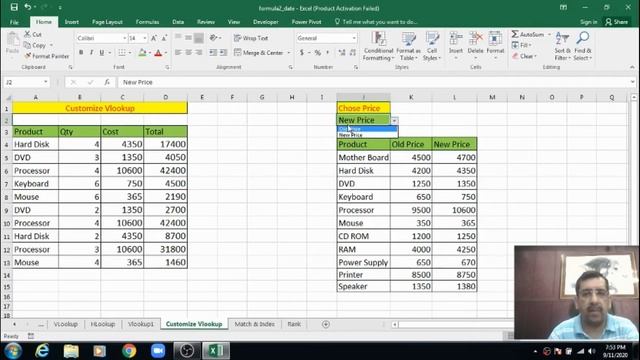The image size is (640, 360).
Task: Toggle Bold formatting
Action: (x=81, y=53)
